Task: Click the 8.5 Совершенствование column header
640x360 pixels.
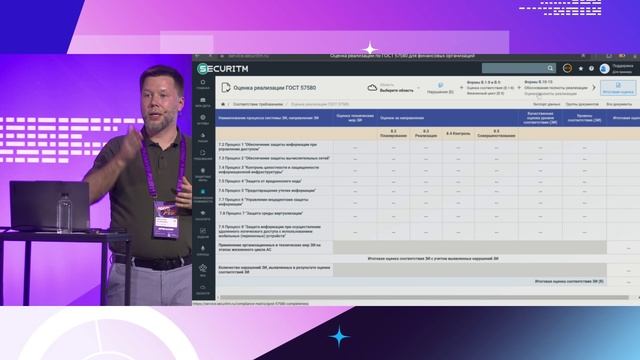Action: (x=496, y=133)
